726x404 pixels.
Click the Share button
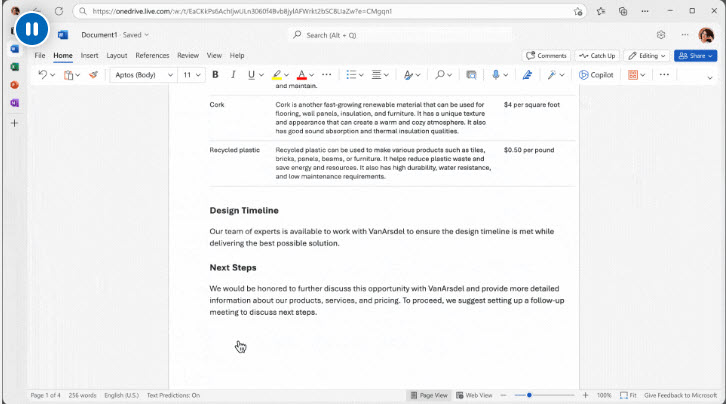point(695,56)
